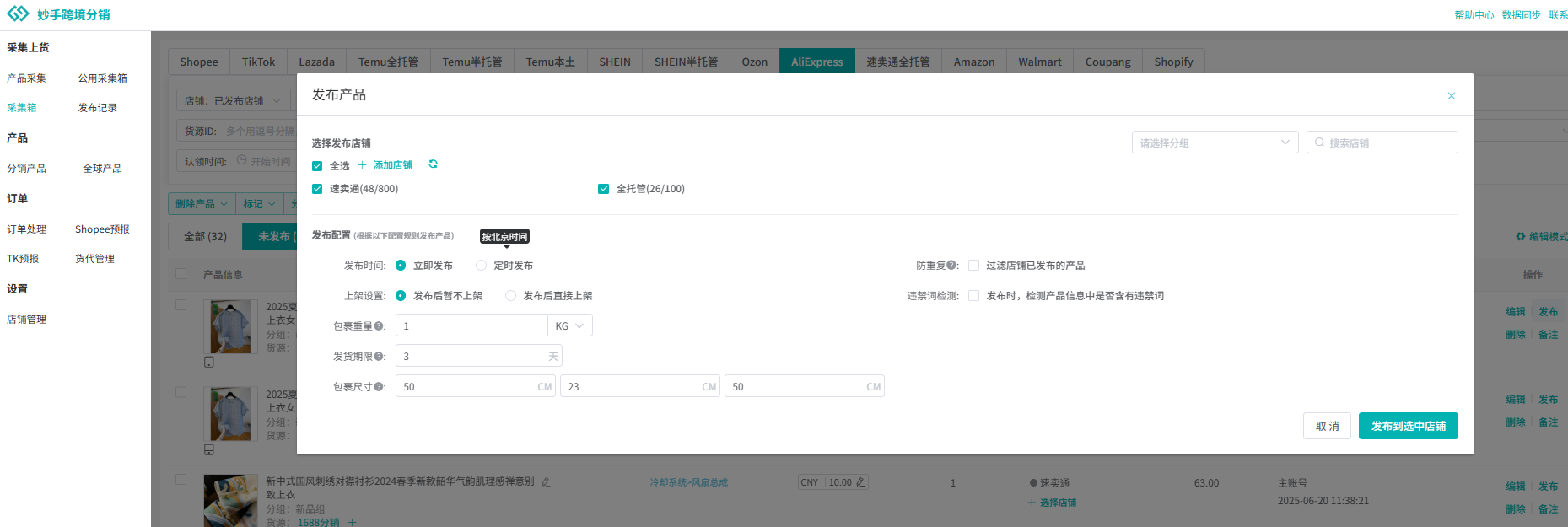Close the 发布产品 dialog with the X icon
Viewport: 1568px width, 527px height.
(x=1452, y=96)
